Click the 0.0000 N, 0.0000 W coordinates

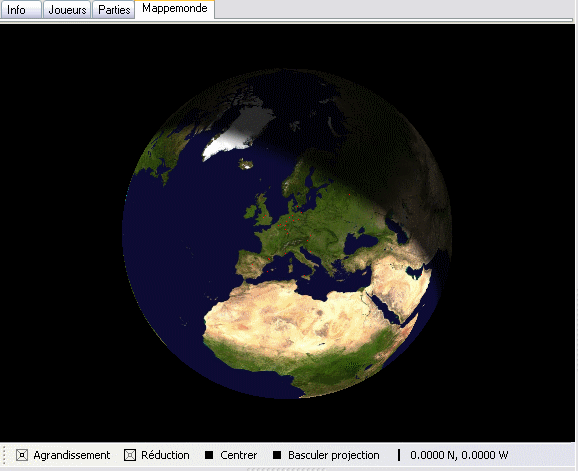(x=459, y=456)
